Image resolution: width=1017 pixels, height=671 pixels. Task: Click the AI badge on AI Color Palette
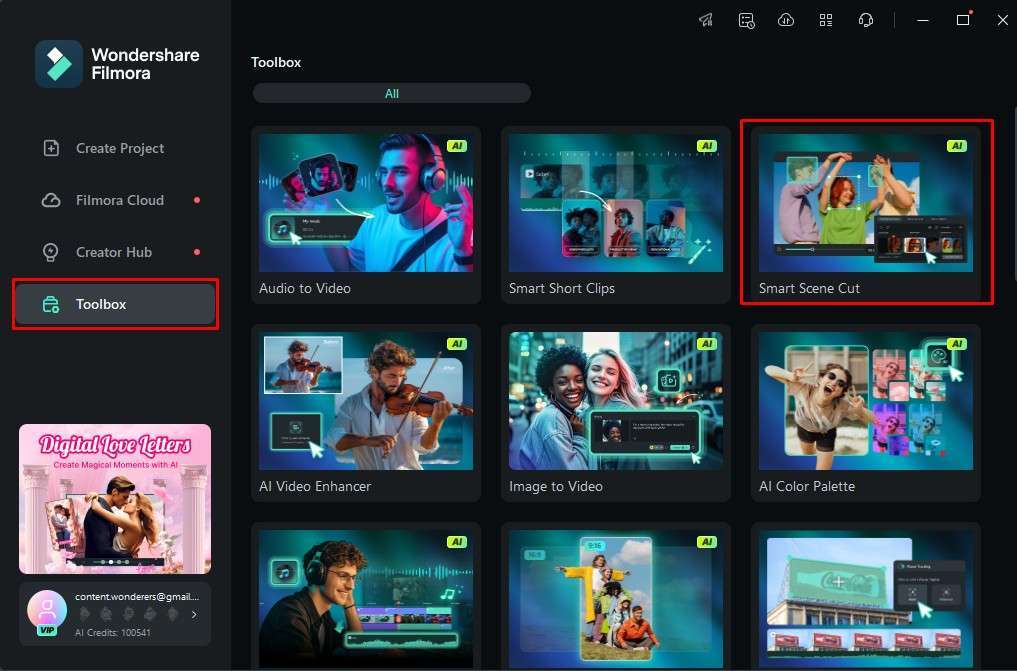(x=957, y=344)
